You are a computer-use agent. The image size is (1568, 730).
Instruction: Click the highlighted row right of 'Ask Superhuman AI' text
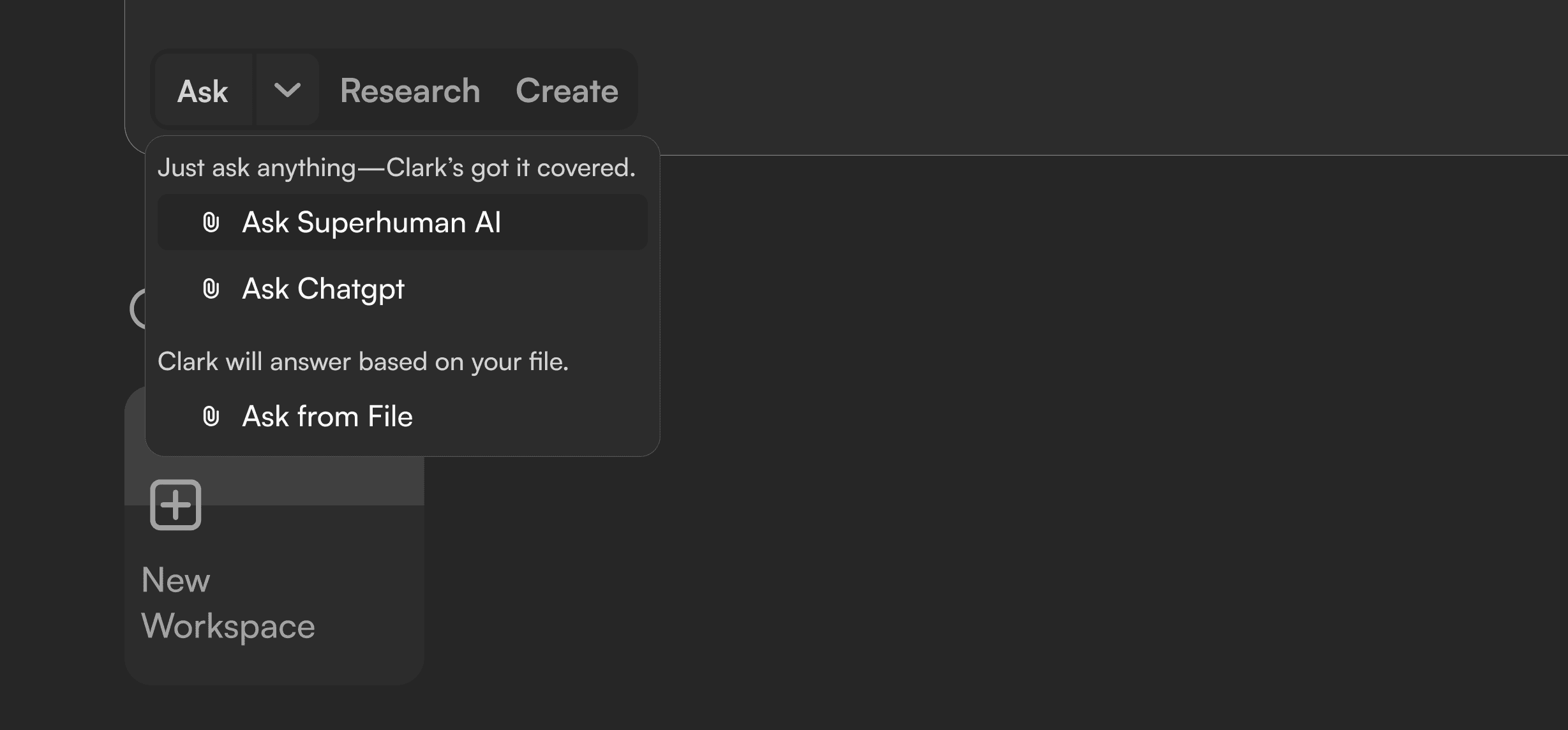(x=574, y=223)
